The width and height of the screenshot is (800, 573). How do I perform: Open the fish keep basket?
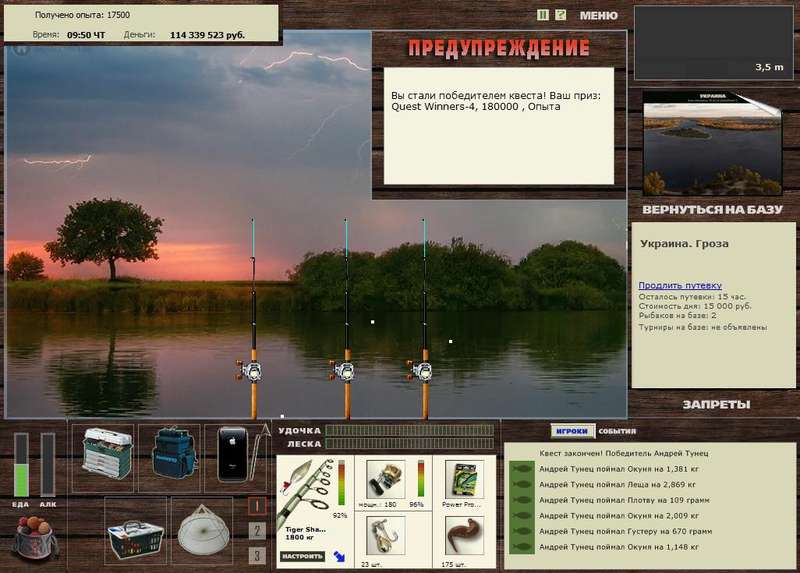pos(135,538)
